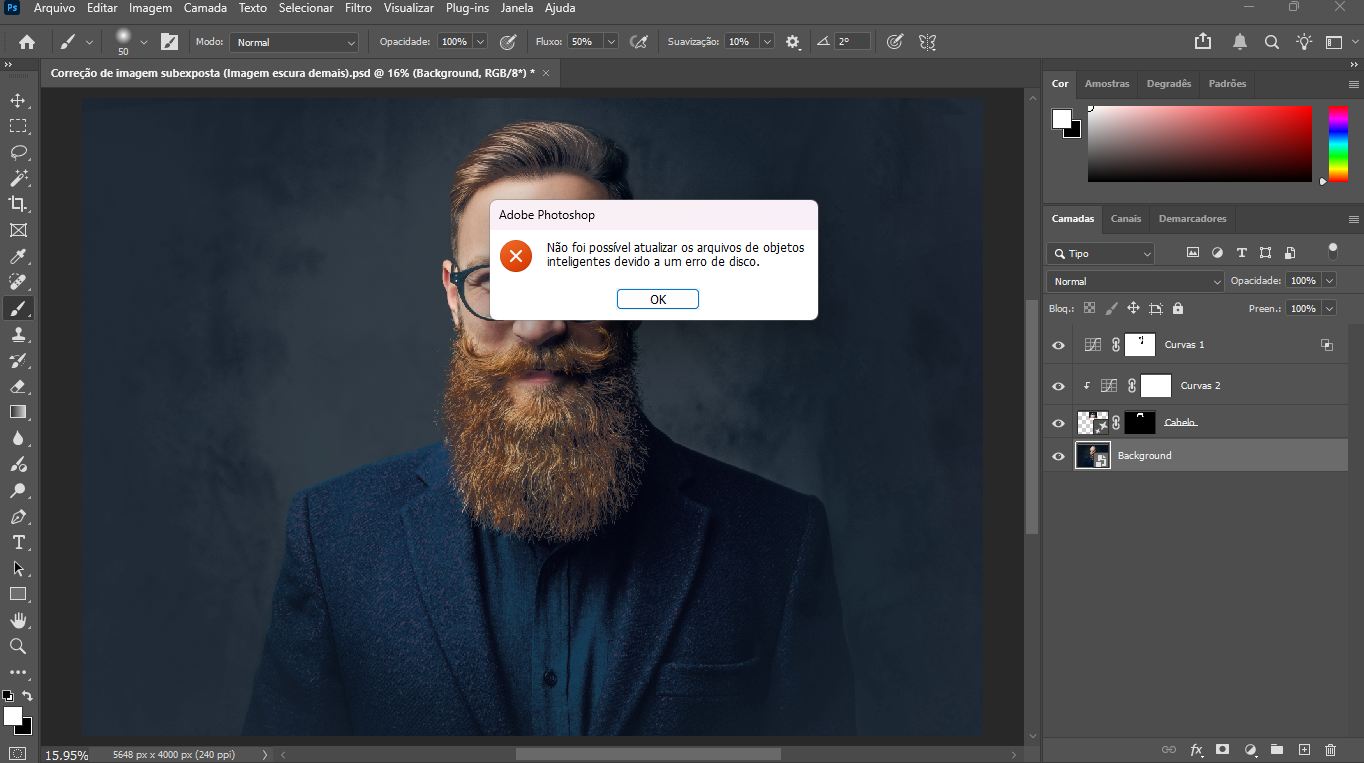Screen dimensions: 1364x763
Task: Switch to the Canais tab
Action: click(x=1125, y=219)
